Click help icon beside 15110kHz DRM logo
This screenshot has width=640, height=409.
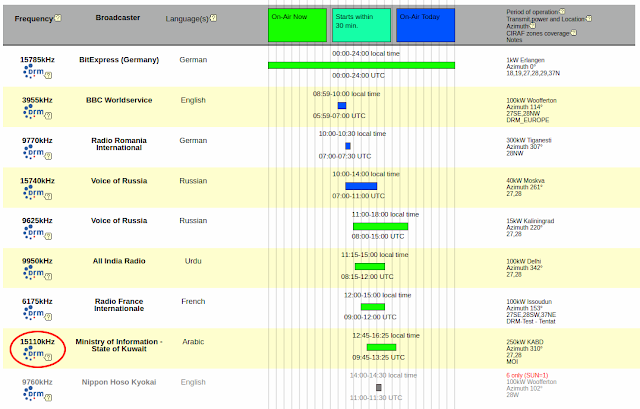point(48,357)
